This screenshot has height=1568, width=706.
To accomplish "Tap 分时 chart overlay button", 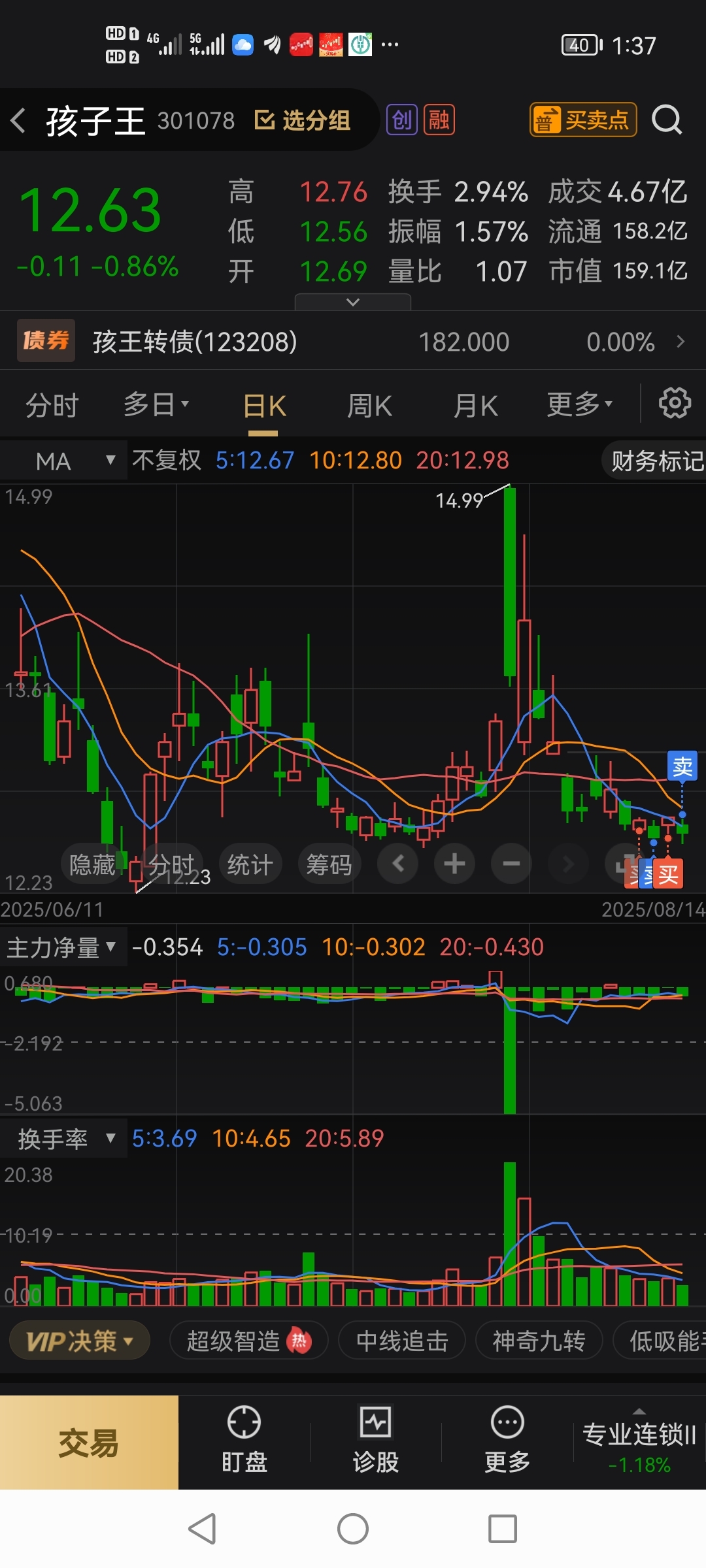I will pyautogui.click(x=171, y=864).
